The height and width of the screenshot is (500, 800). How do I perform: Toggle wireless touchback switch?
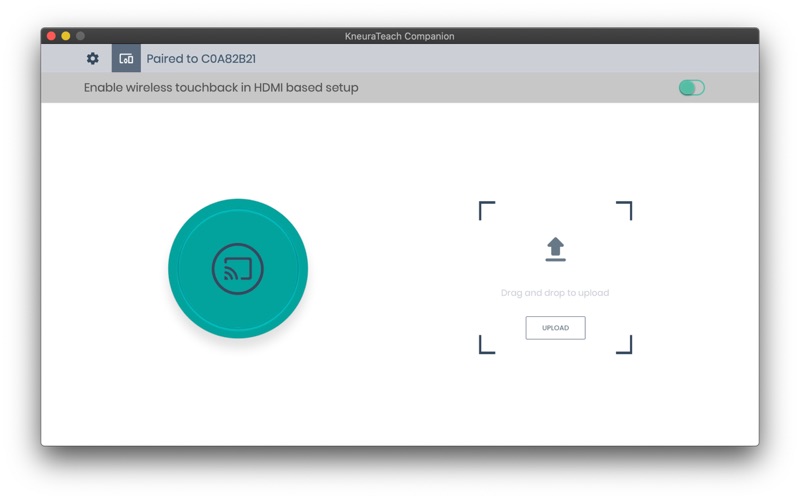point(691,88)
